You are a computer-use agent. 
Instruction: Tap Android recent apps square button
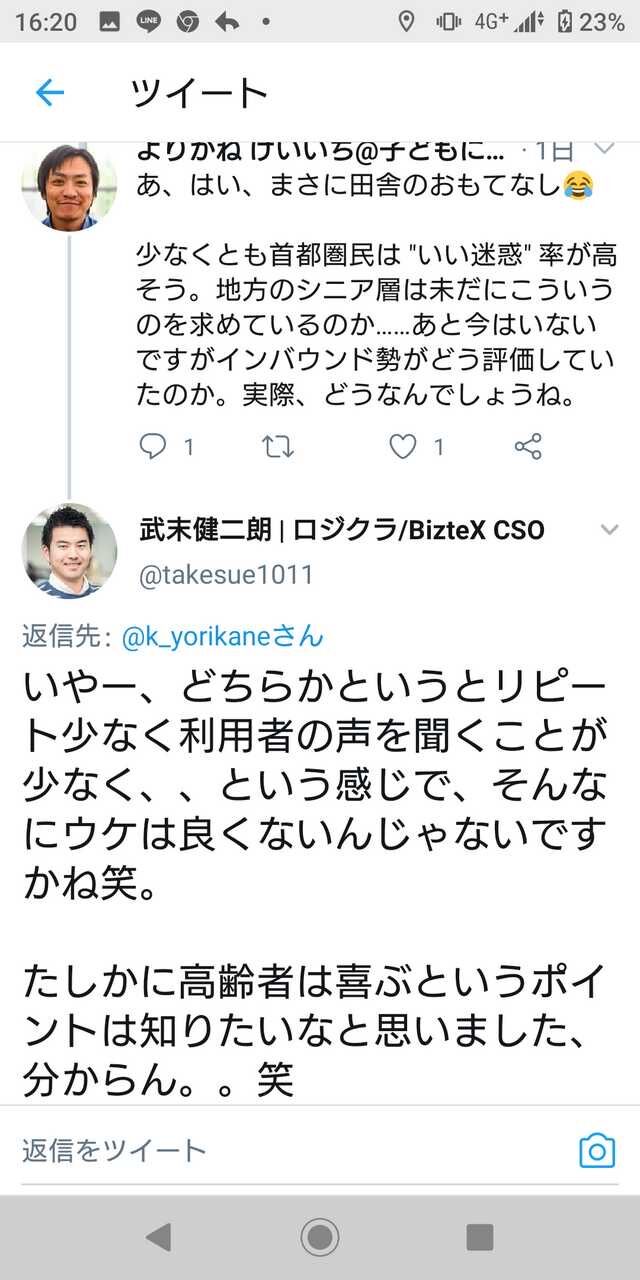[480, 1238]
